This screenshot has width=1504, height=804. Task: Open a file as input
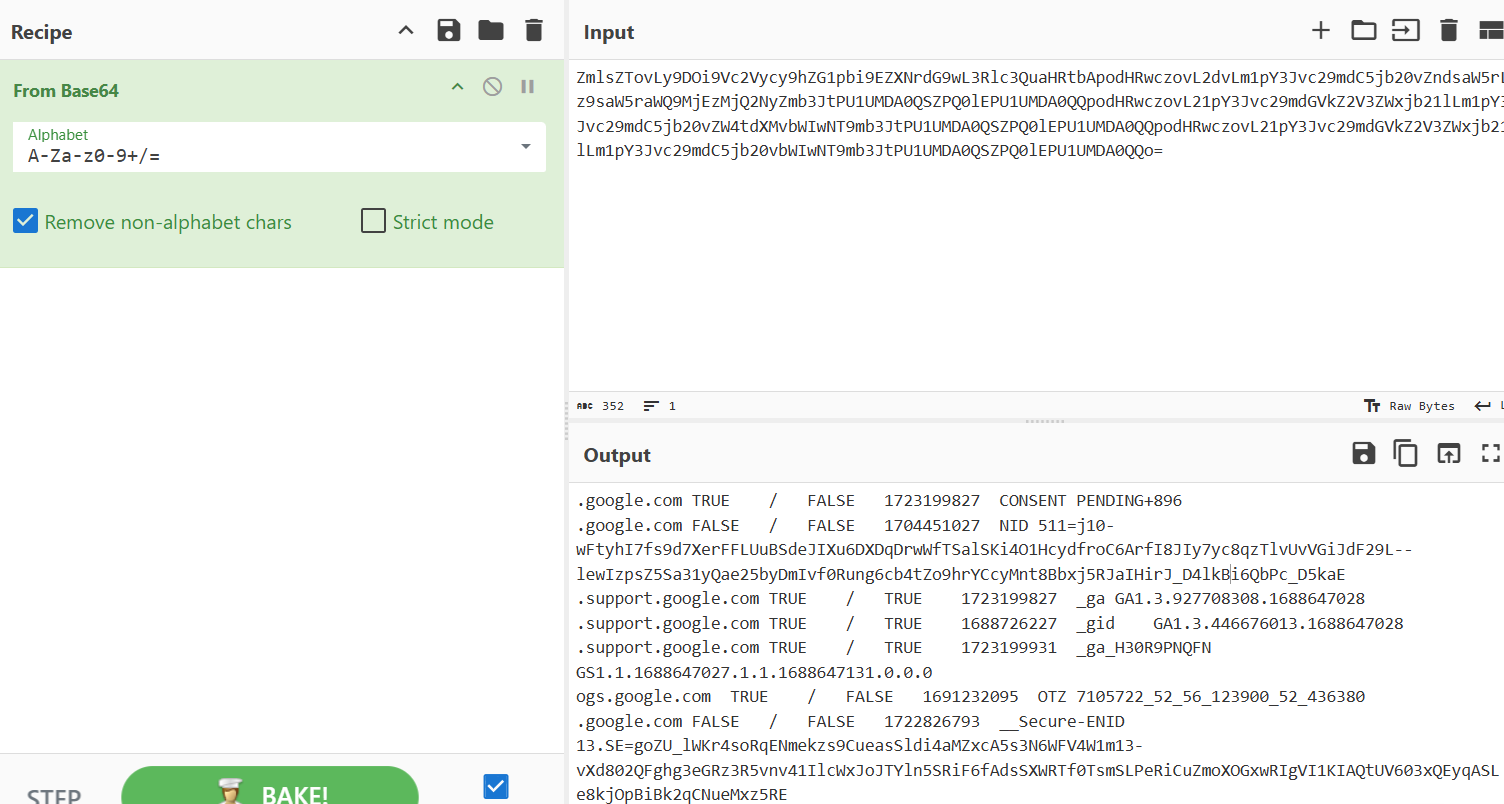coord(1406,31)
